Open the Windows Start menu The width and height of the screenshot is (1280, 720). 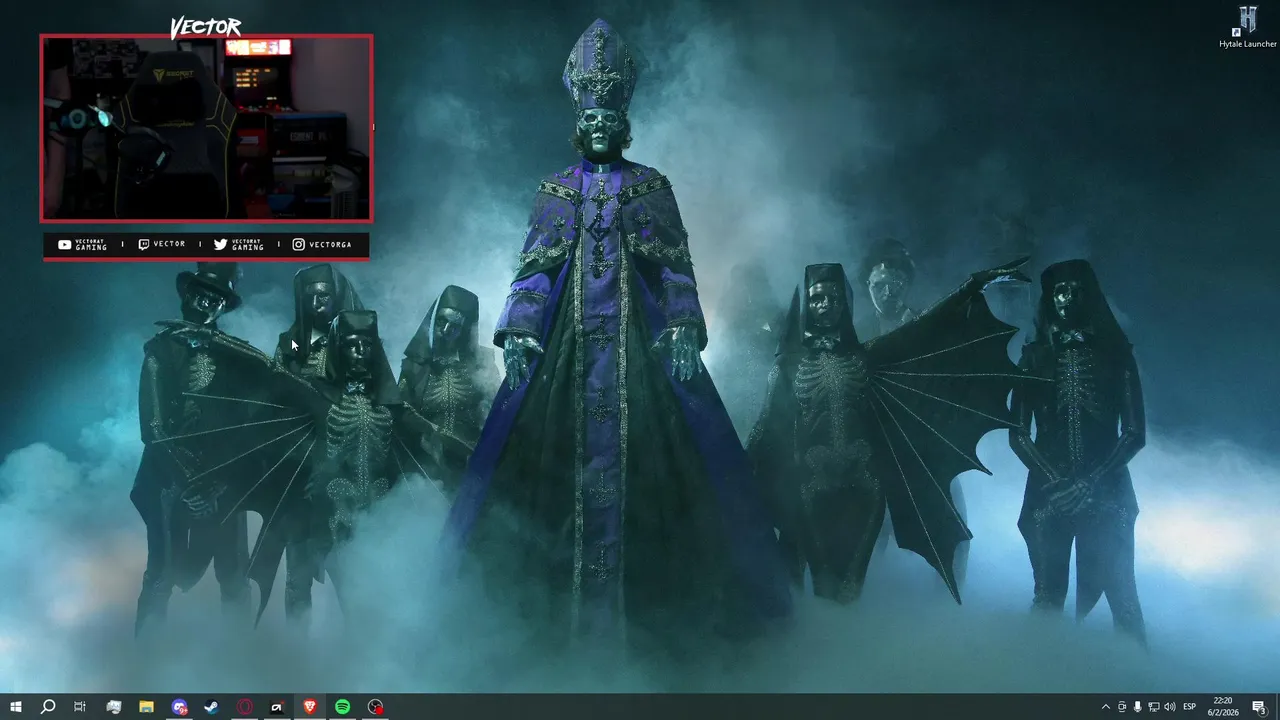pos(16,707)
